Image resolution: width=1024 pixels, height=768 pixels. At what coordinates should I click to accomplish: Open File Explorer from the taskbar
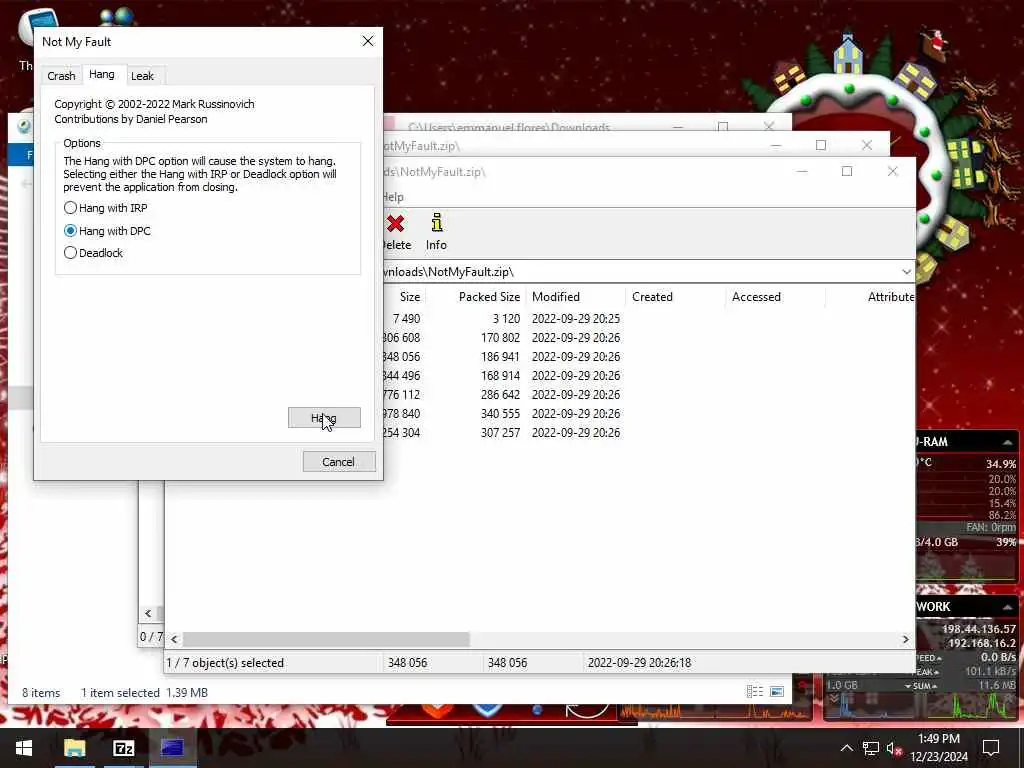tap(74, 748)
